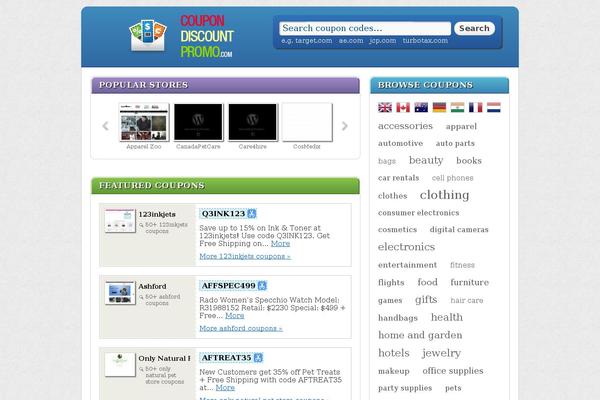Viewport: 600px width, 400px height.
Task: Browse the office supplies category
Action: (x=453, y=371)
